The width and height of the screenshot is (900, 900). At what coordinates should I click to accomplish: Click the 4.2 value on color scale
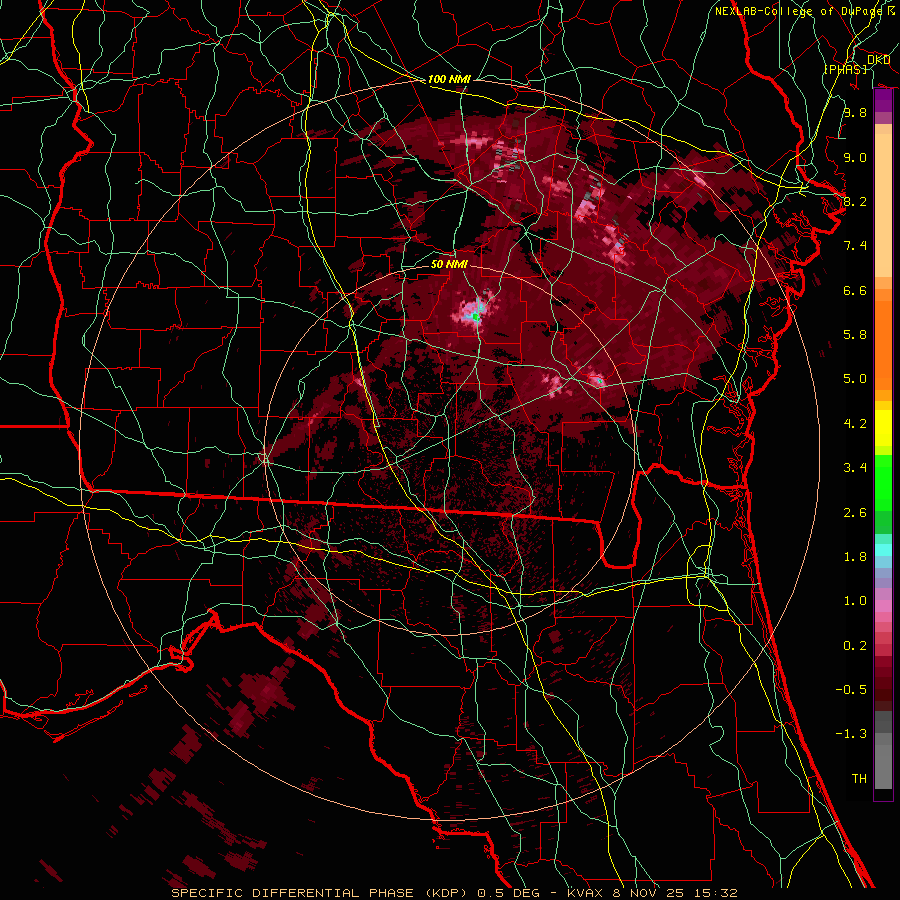point(855,424)
